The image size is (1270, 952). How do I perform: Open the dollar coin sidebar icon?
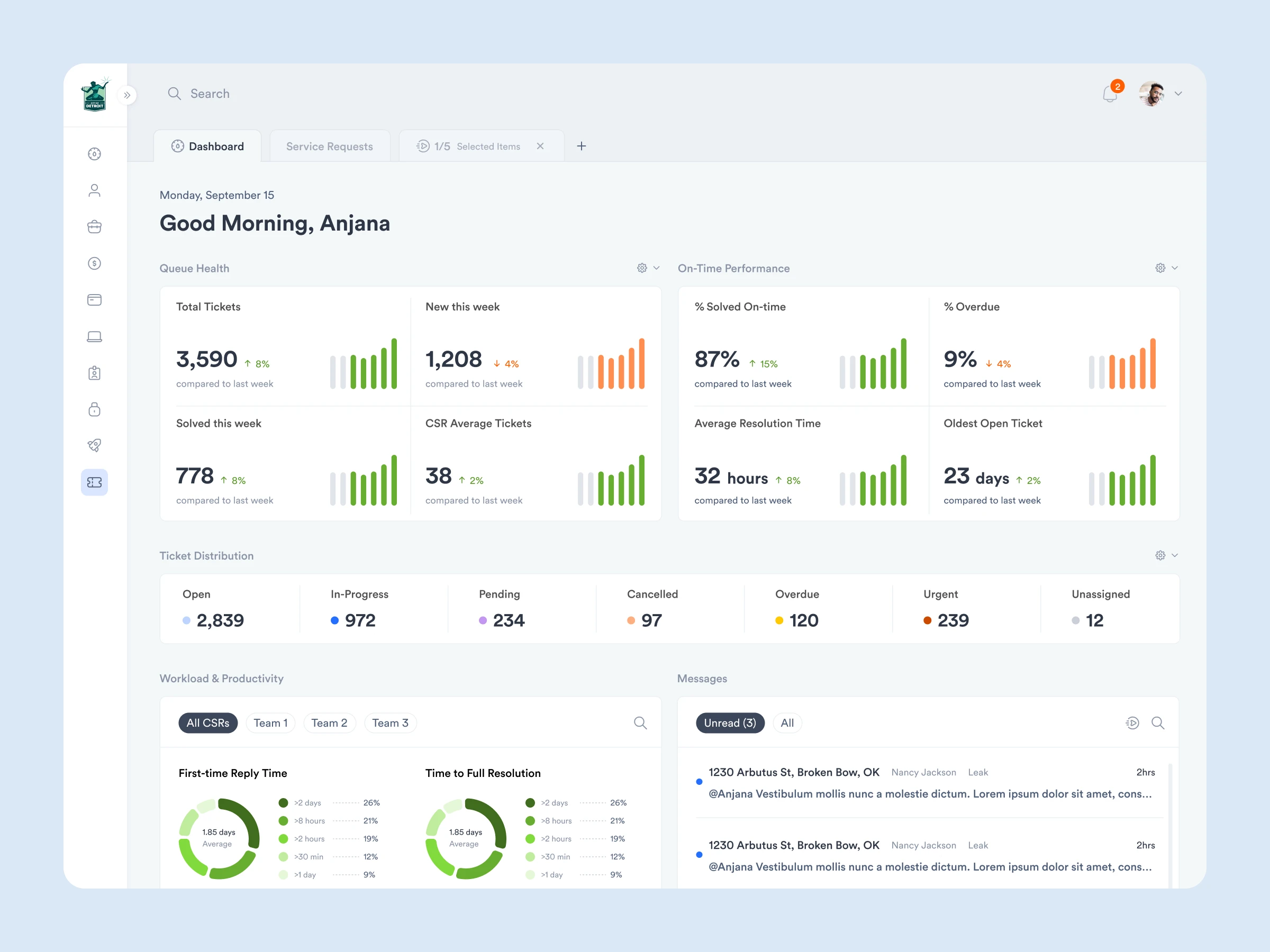(x=95, y=263)
